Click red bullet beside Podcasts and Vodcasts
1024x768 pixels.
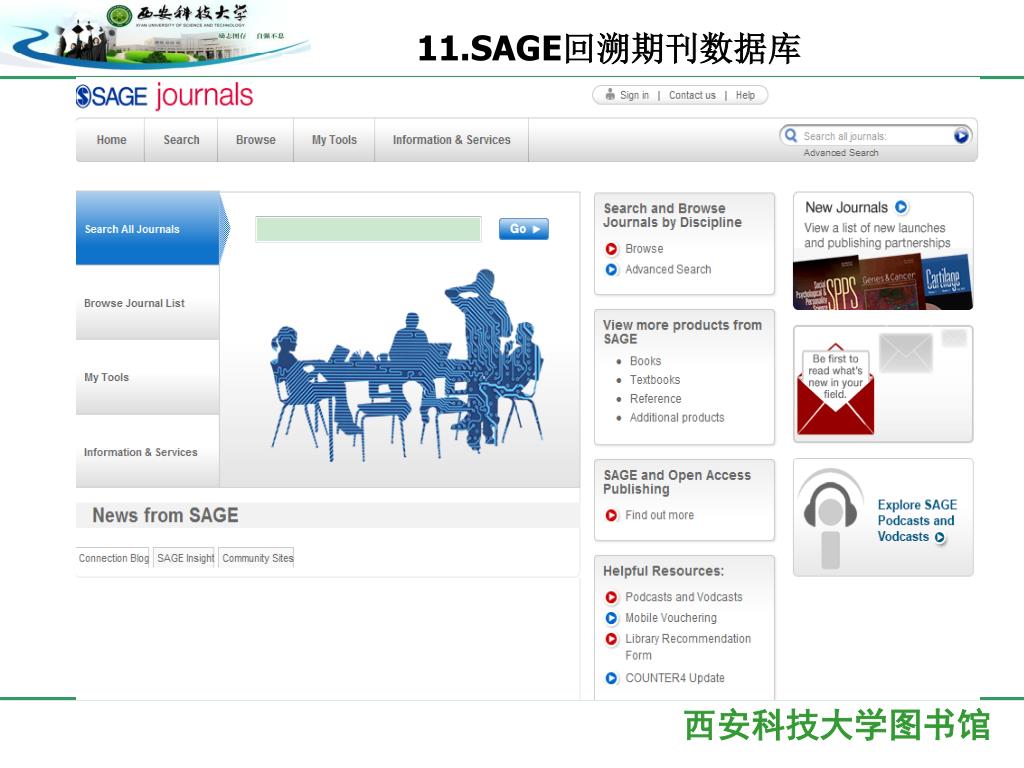coord(611,597)
